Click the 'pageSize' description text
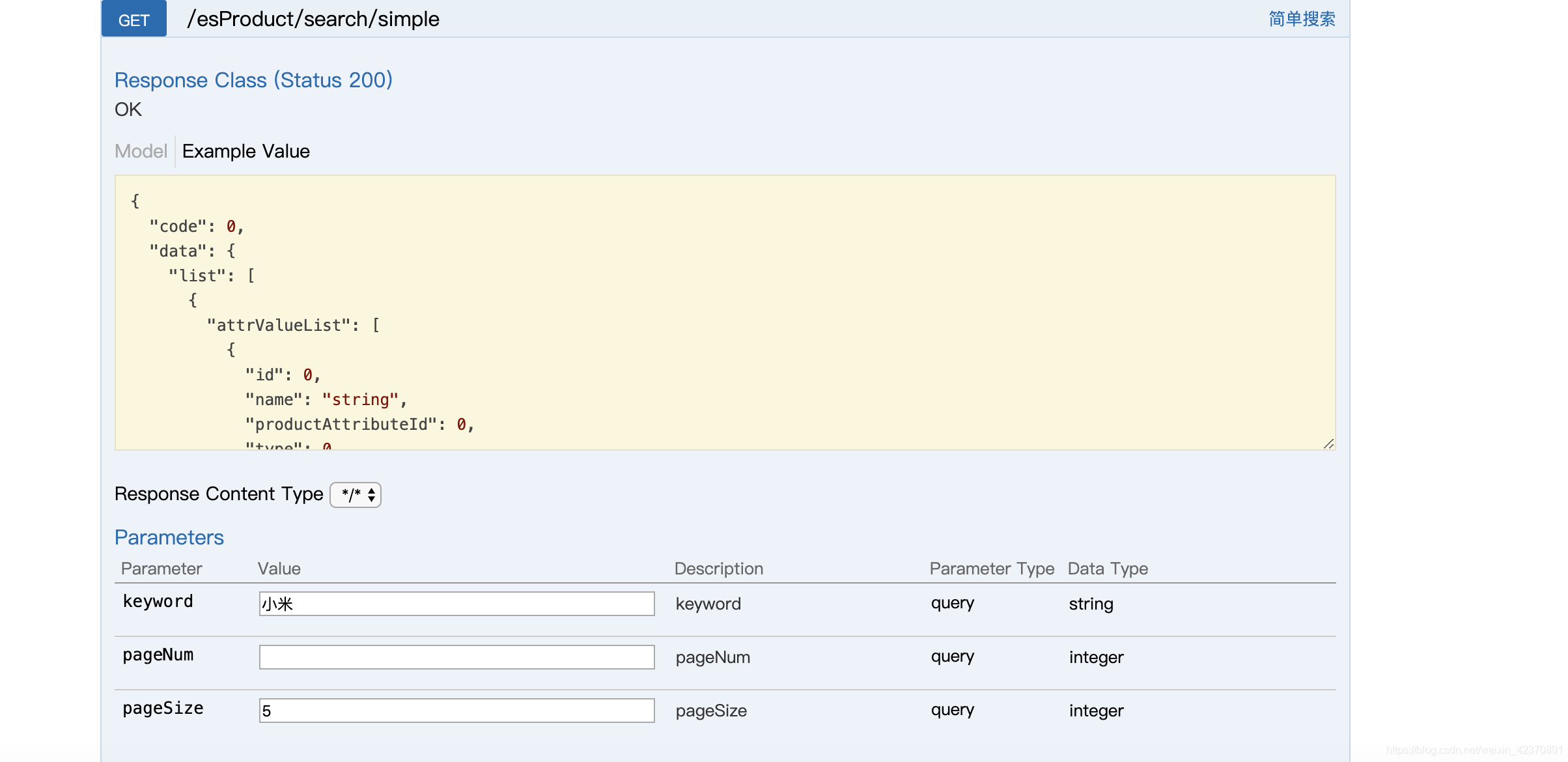 coord(711,711)
